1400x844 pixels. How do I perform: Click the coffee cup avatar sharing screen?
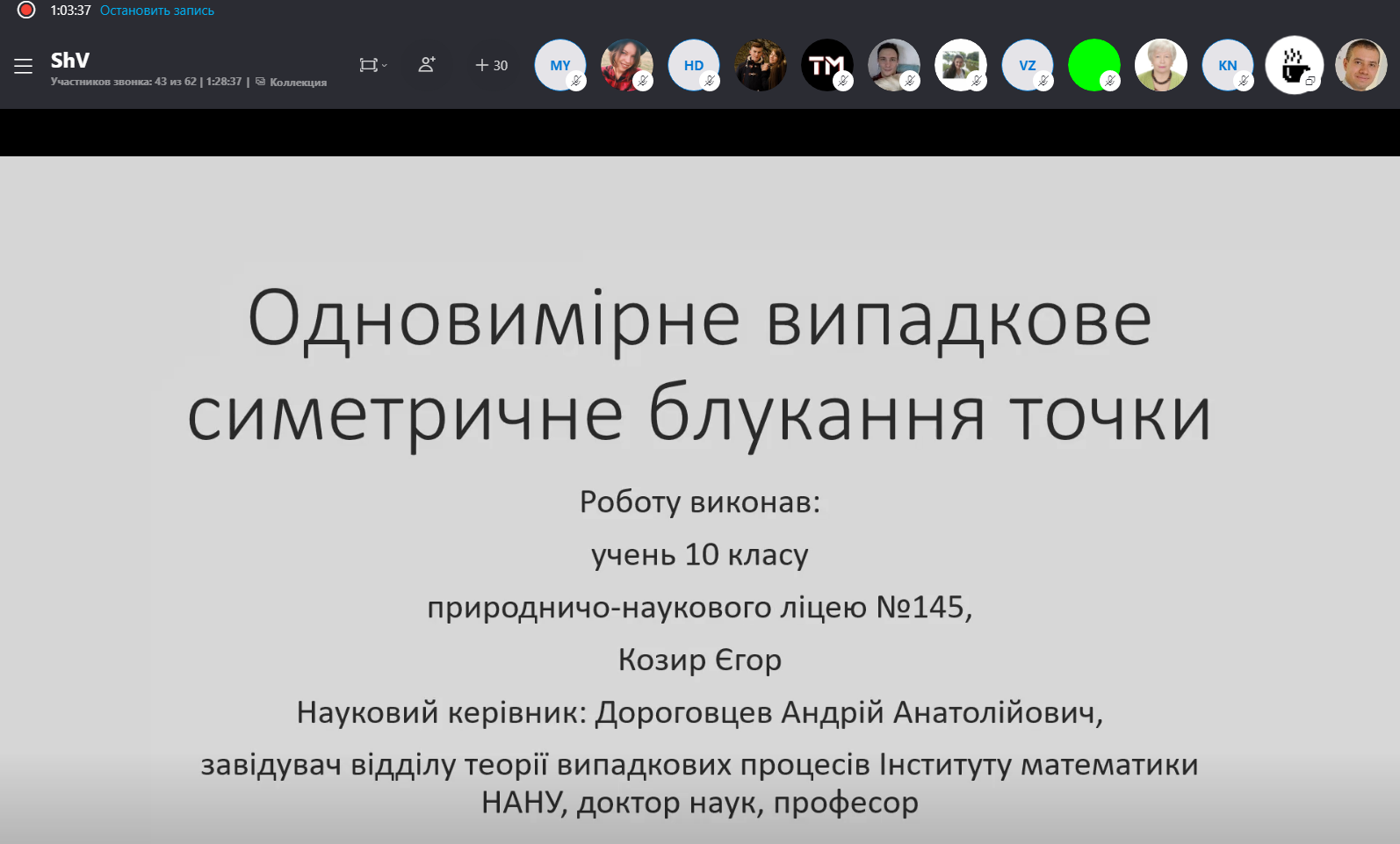click(x=1295, y=65)
